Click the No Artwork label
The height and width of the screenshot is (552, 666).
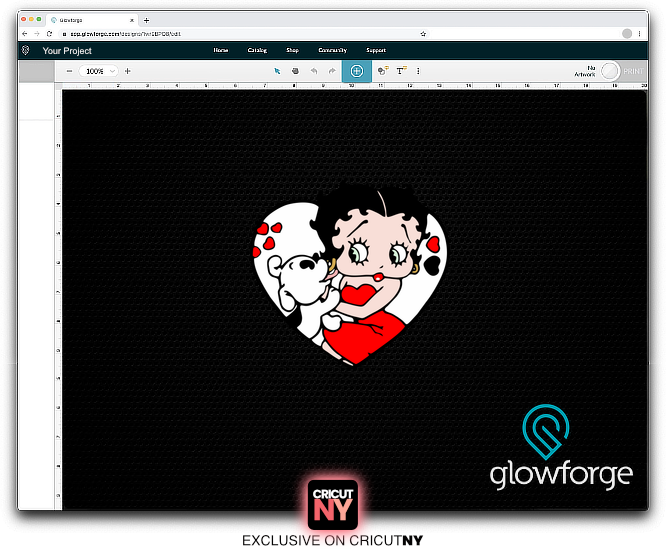585,71
